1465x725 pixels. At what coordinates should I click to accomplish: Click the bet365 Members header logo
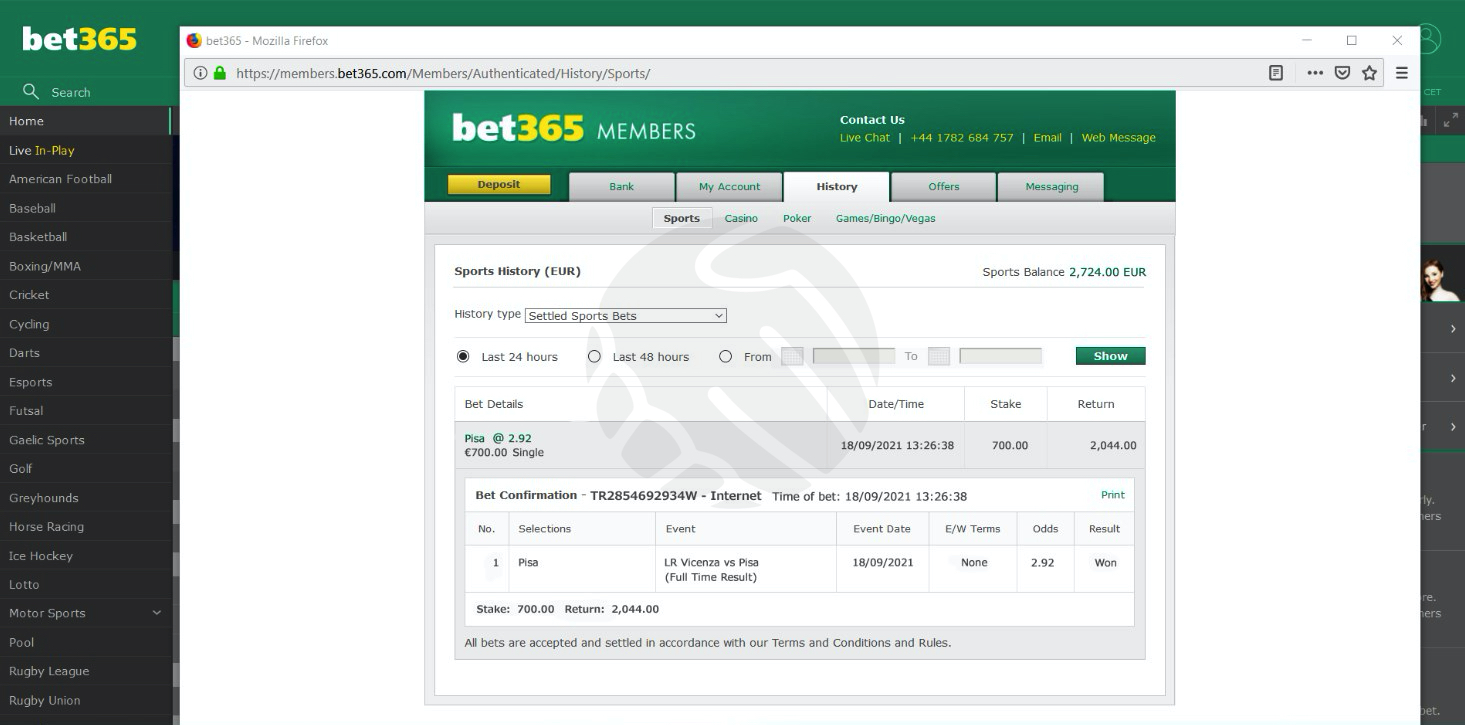pyautogui.click(x=574, y=129)
